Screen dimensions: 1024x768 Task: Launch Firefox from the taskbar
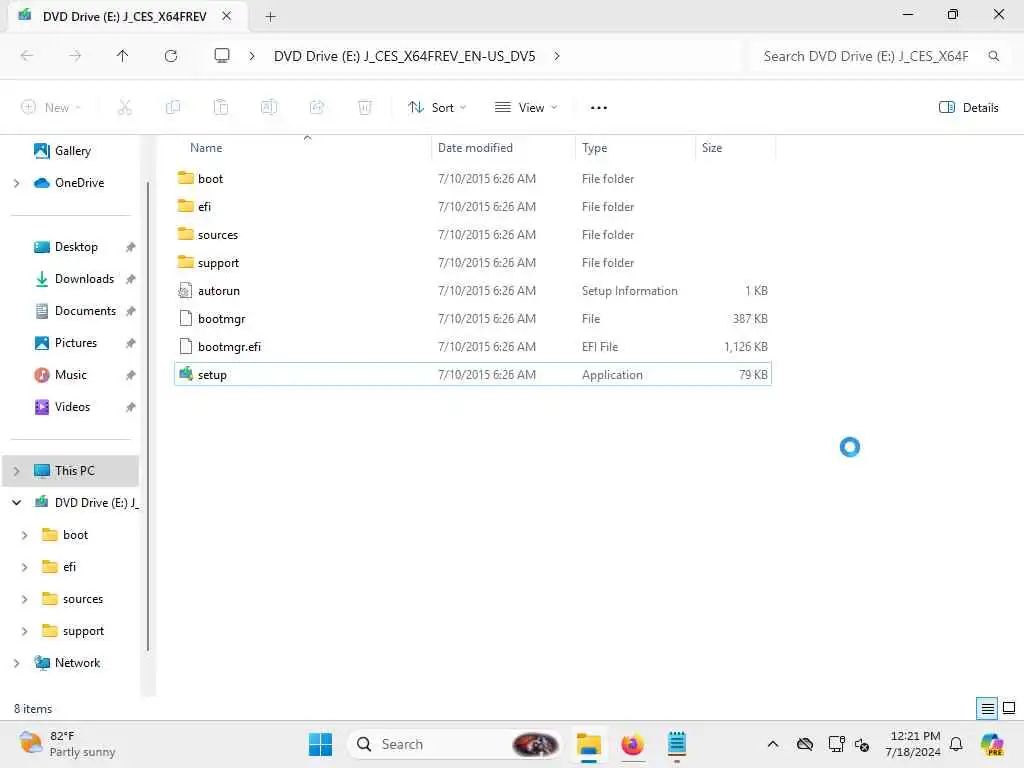click(632, 744)
